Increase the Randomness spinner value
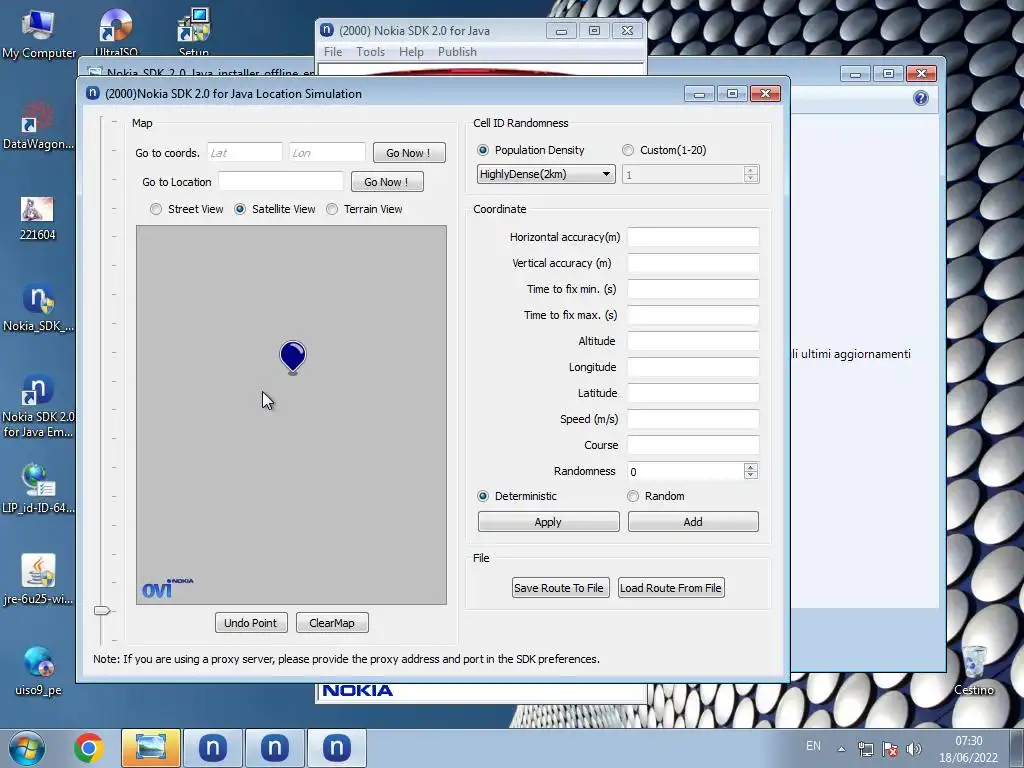The image size is (1024, 768). point(751,467)
